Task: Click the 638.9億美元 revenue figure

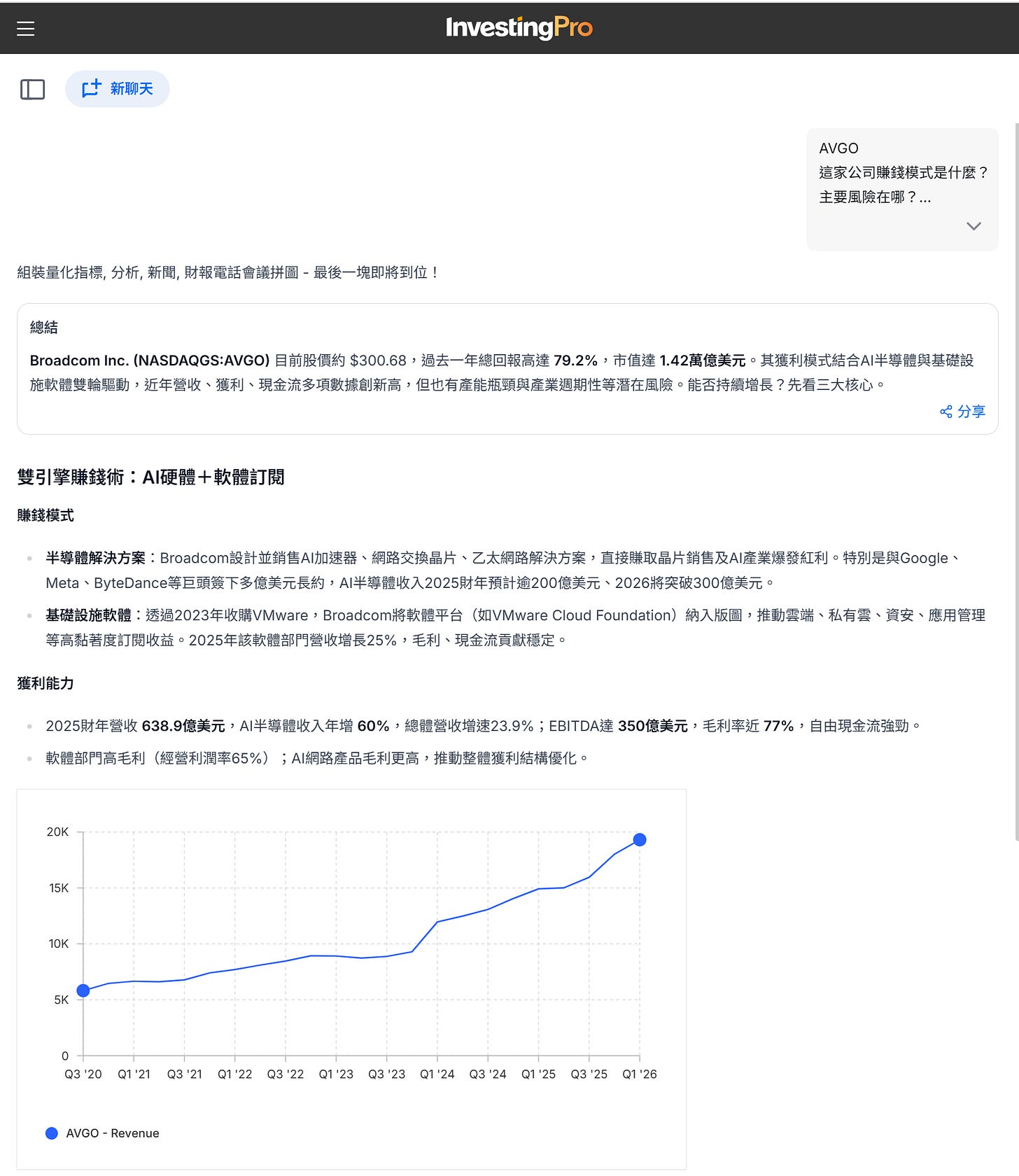Action: point(183,726)
